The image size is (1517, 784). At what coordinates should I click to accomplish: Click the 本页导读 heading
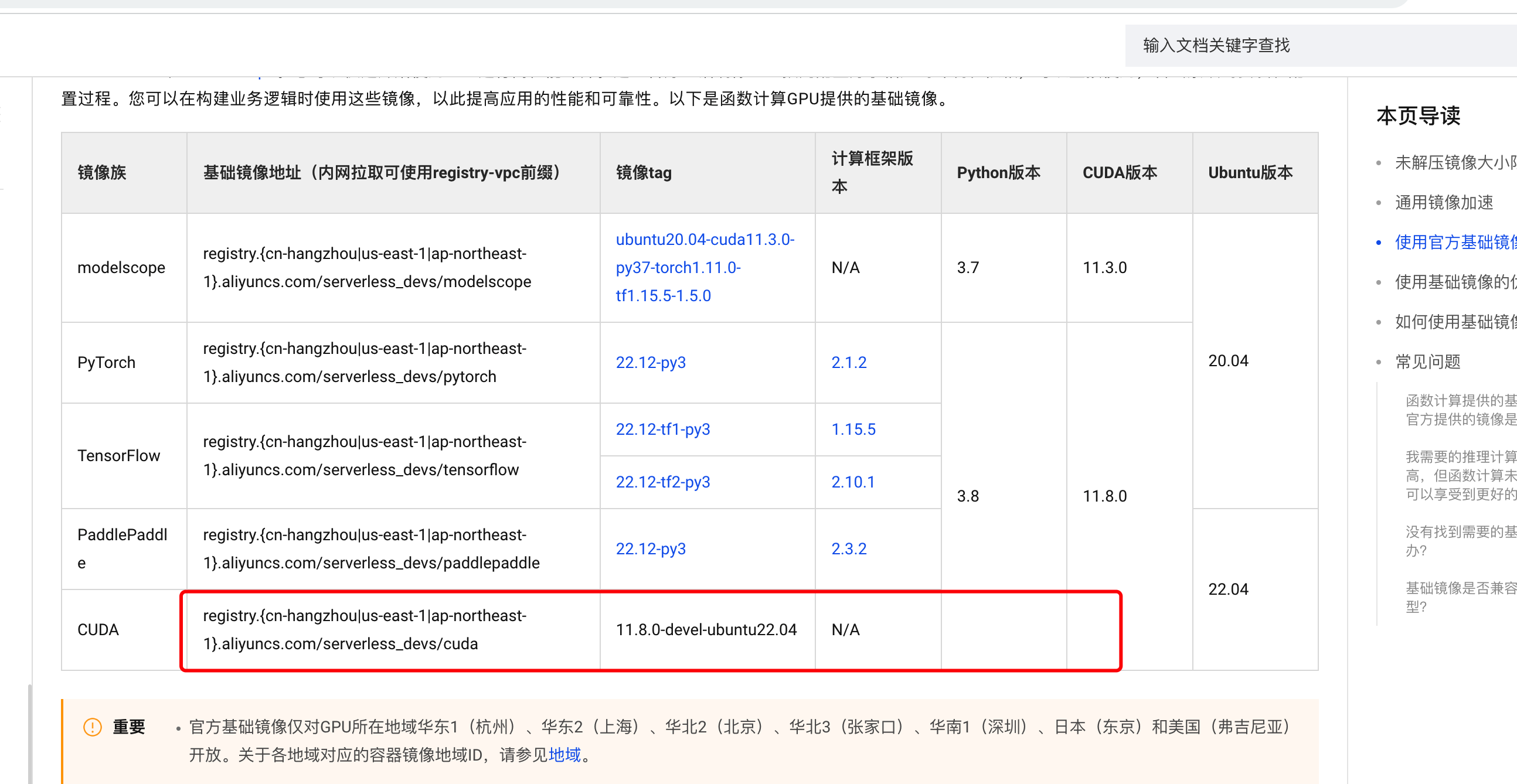pos(1418,115)
